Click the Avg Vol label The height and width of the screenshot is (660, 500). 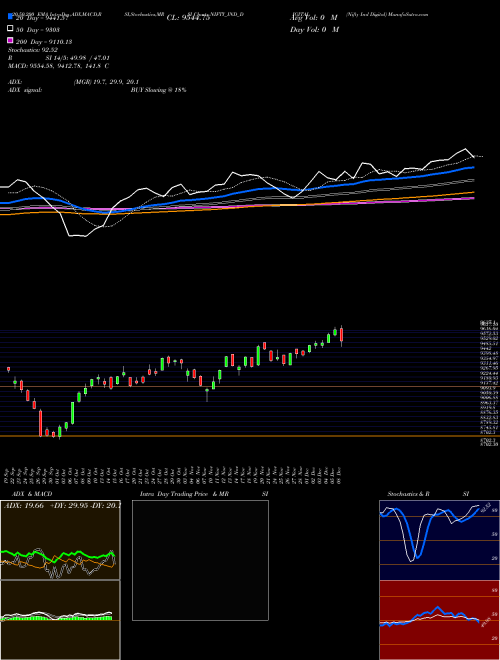pos(314,18)
